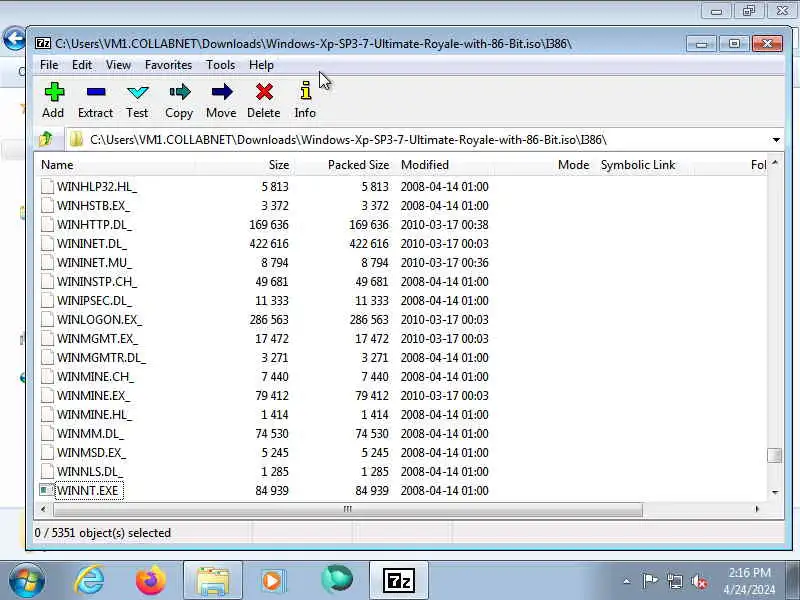Screen dimensions: 800x600
Task: Open Windows Media Player taskbar icon
Action: click(x=274, y=581)
